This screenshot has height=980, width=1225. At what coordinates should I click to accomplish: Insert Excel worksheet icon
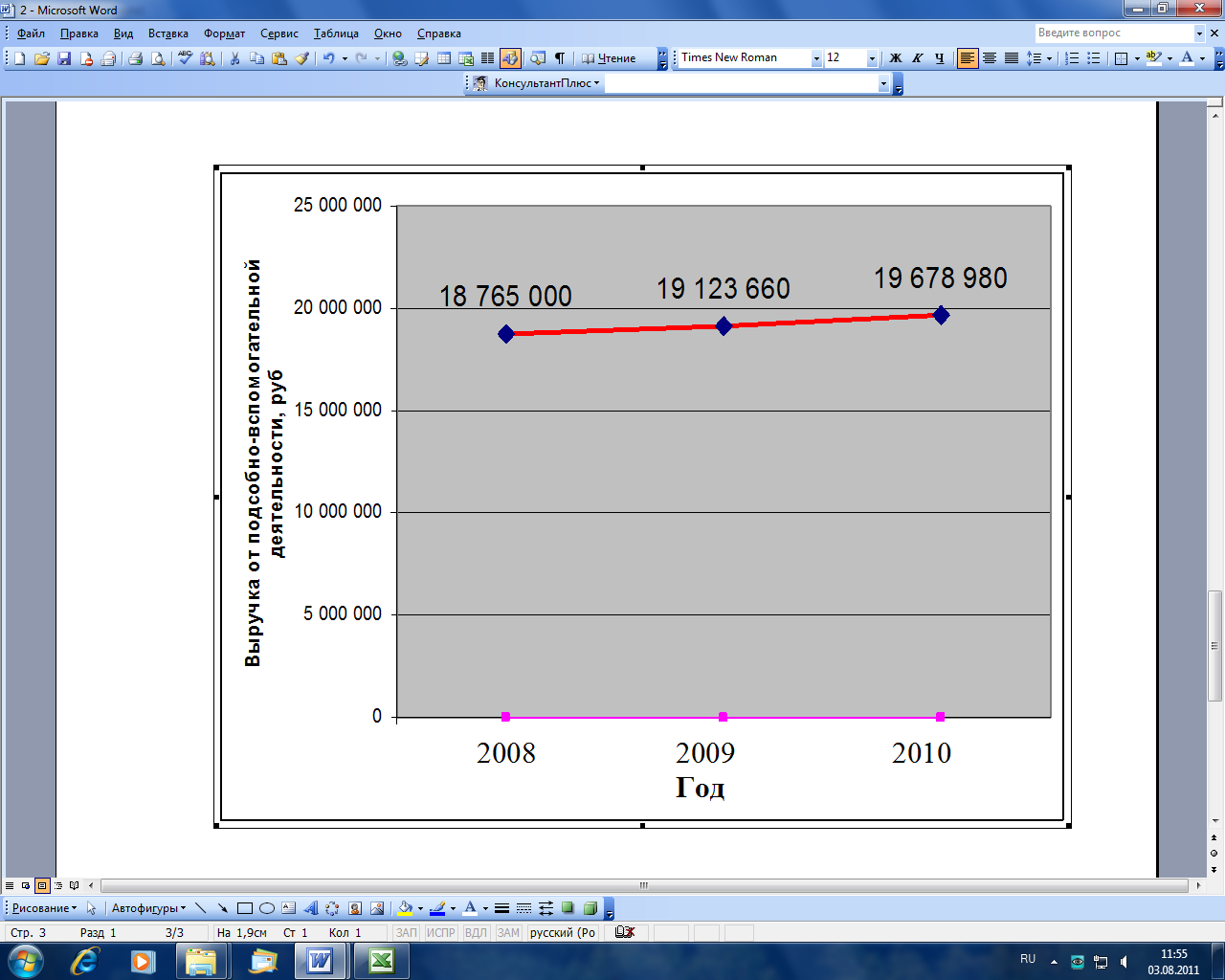(x=466, y=58)
